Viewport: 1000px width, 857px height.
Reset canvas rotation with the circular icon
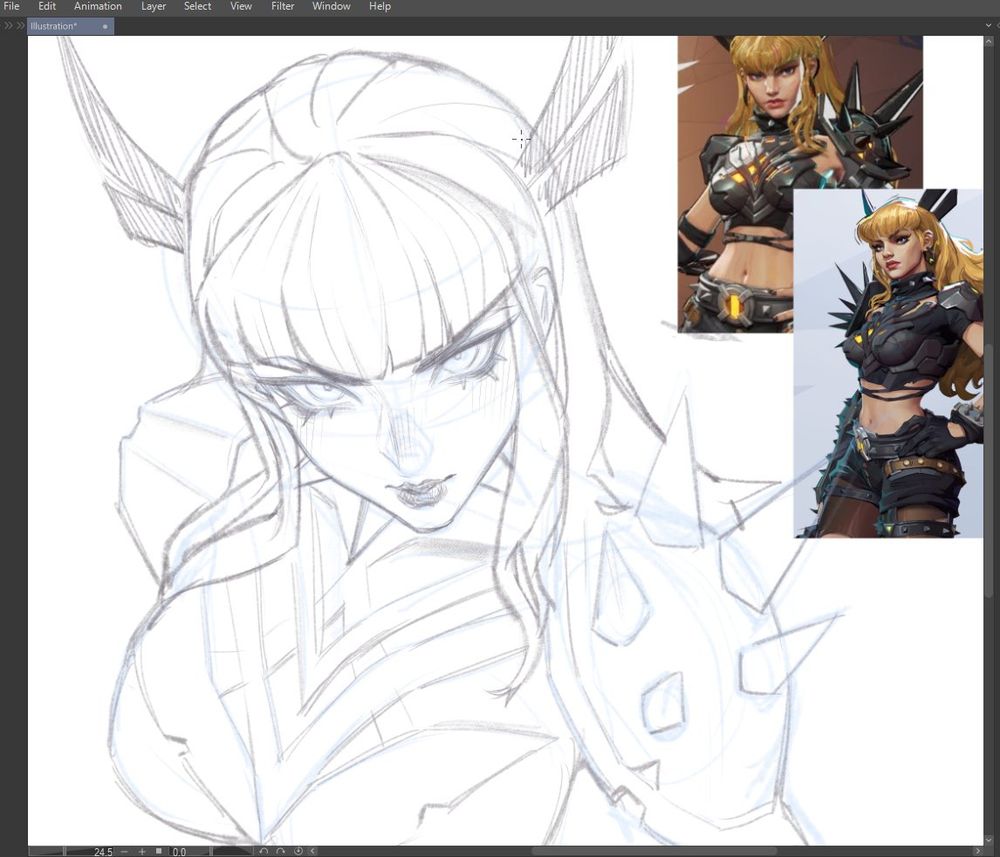298,851
